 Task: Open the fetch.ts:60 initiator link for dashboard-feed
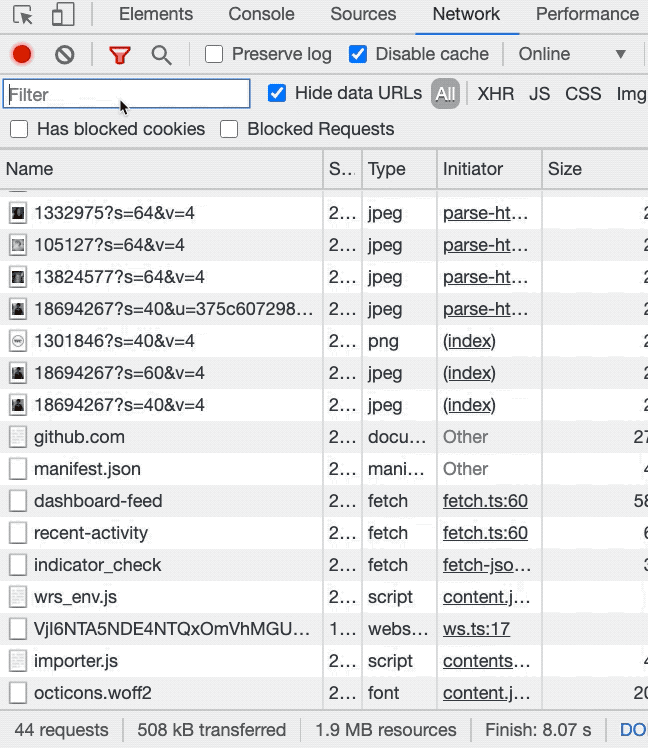[485, 501]
